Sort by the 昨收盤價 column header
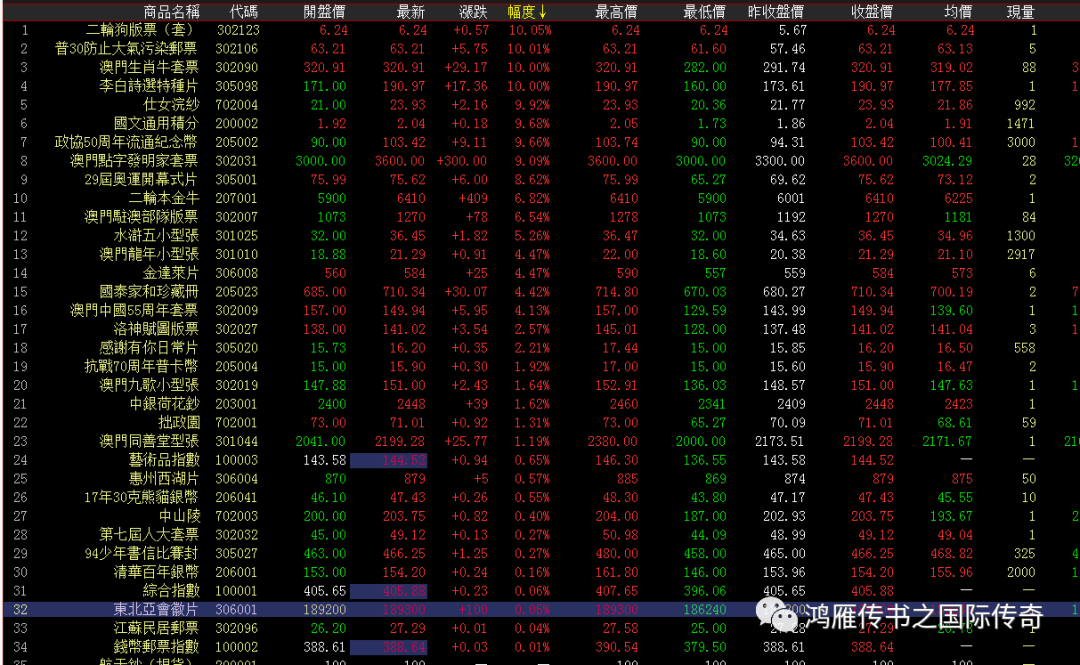The image size is (1080, 665). coord(776,12)
